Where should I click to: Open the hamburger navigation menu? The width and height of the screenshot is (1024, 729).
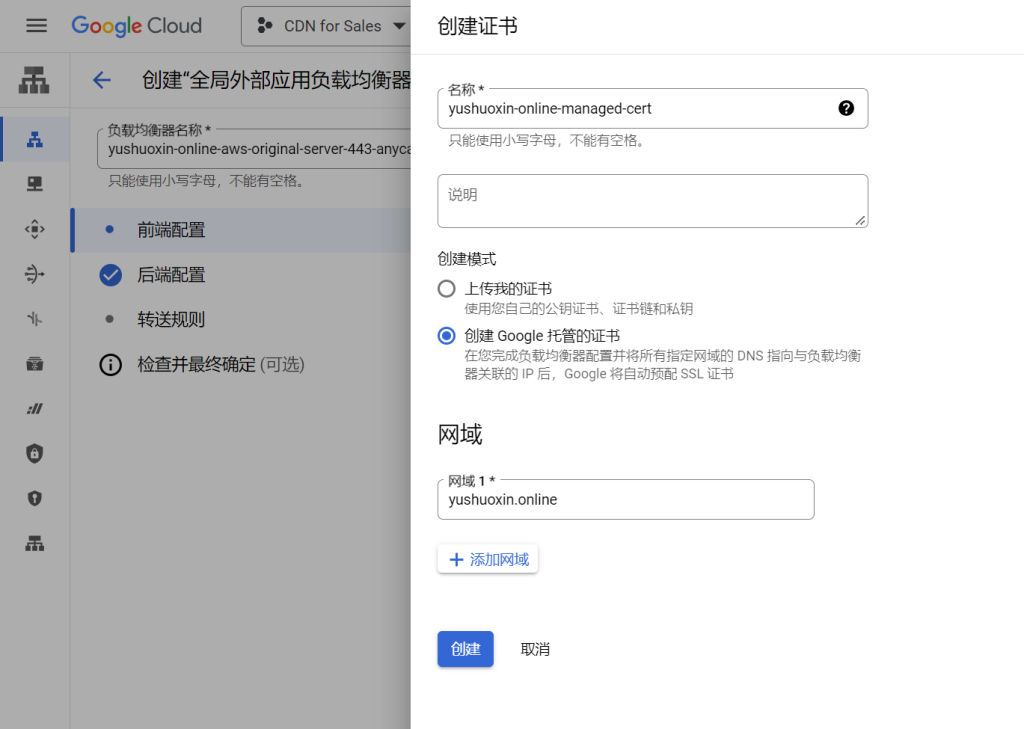pos(37,26)
